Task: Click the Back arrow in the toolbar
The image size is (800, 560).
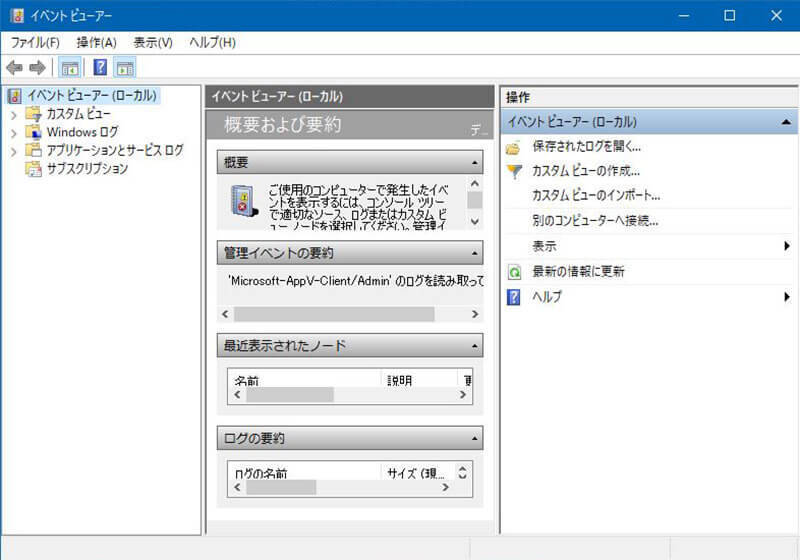Action: pos(14,68)
